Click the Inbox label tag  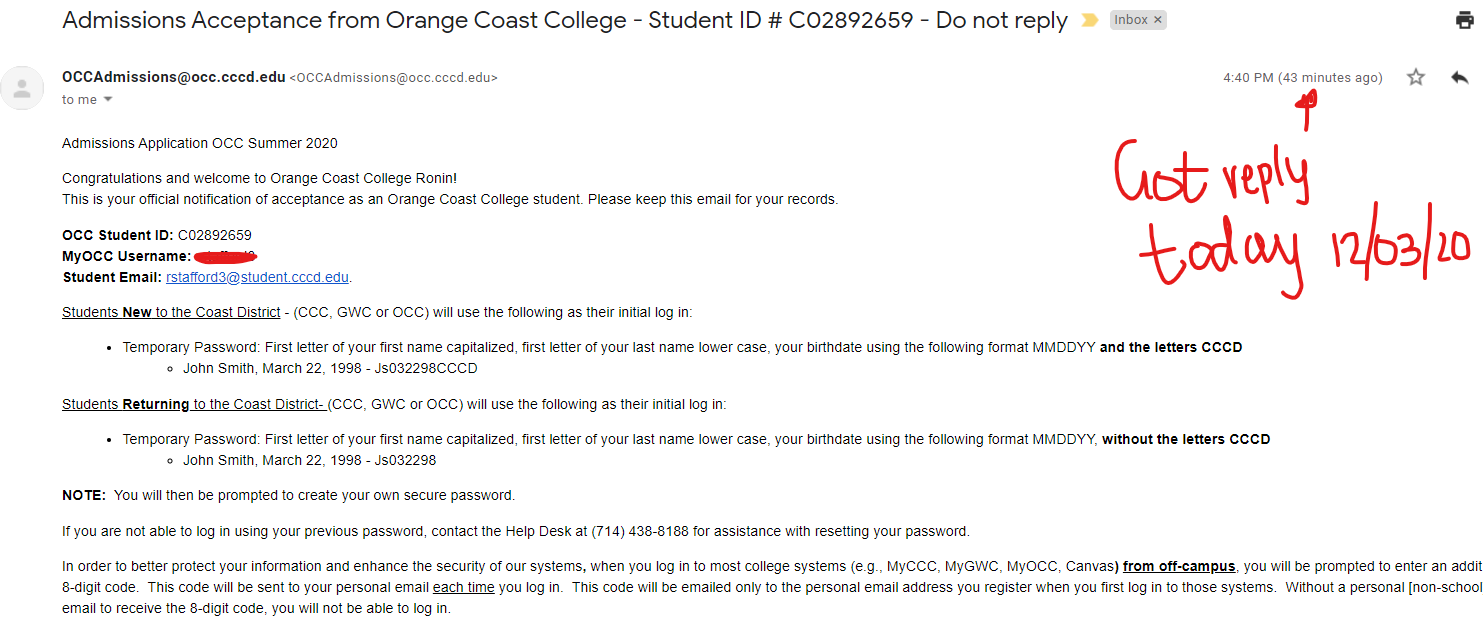1131,20
